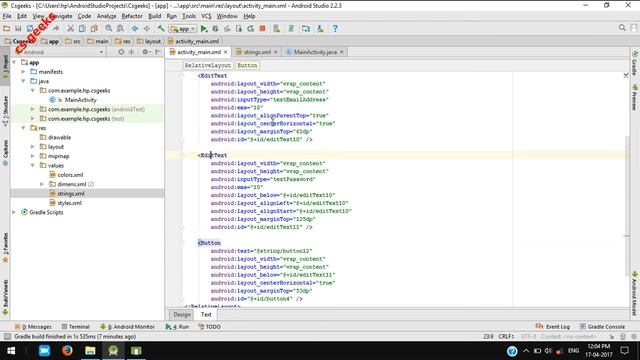Expand Gradle Scripts node
This screenshot has width=640, height=360.
click(14, 212)
